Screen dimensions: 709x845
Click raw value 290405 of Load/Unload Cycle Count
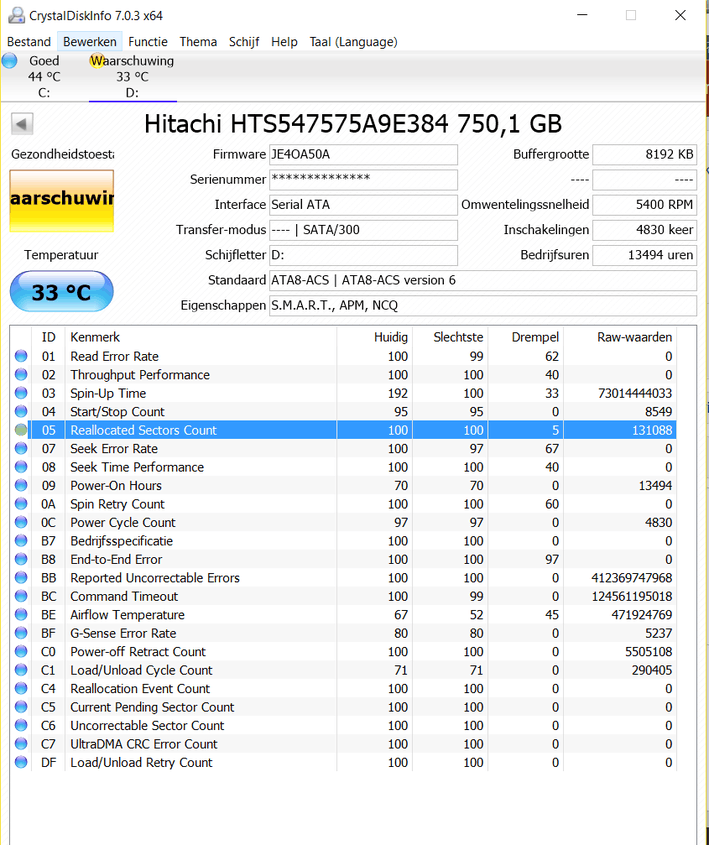point(652,670)
